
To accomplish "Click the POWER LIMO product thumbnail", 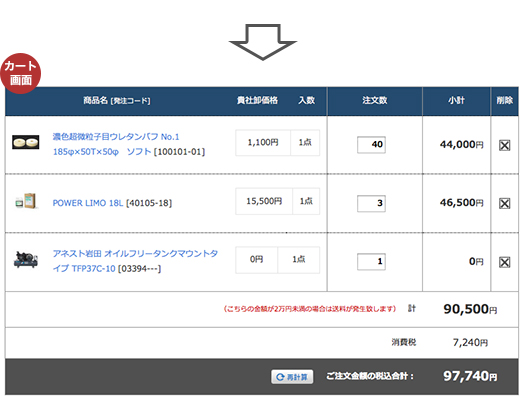I will (x=25, y=201).
